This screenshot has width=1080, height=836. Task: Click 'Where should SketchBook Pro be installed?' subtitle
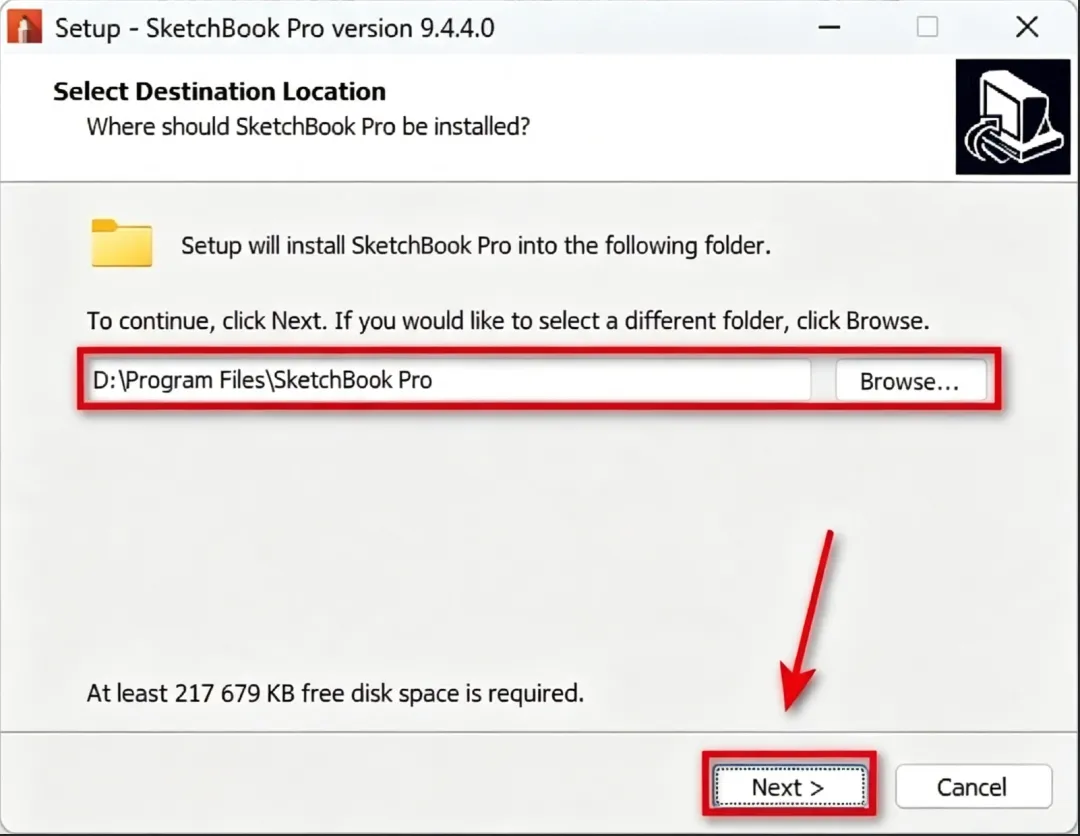309,127
